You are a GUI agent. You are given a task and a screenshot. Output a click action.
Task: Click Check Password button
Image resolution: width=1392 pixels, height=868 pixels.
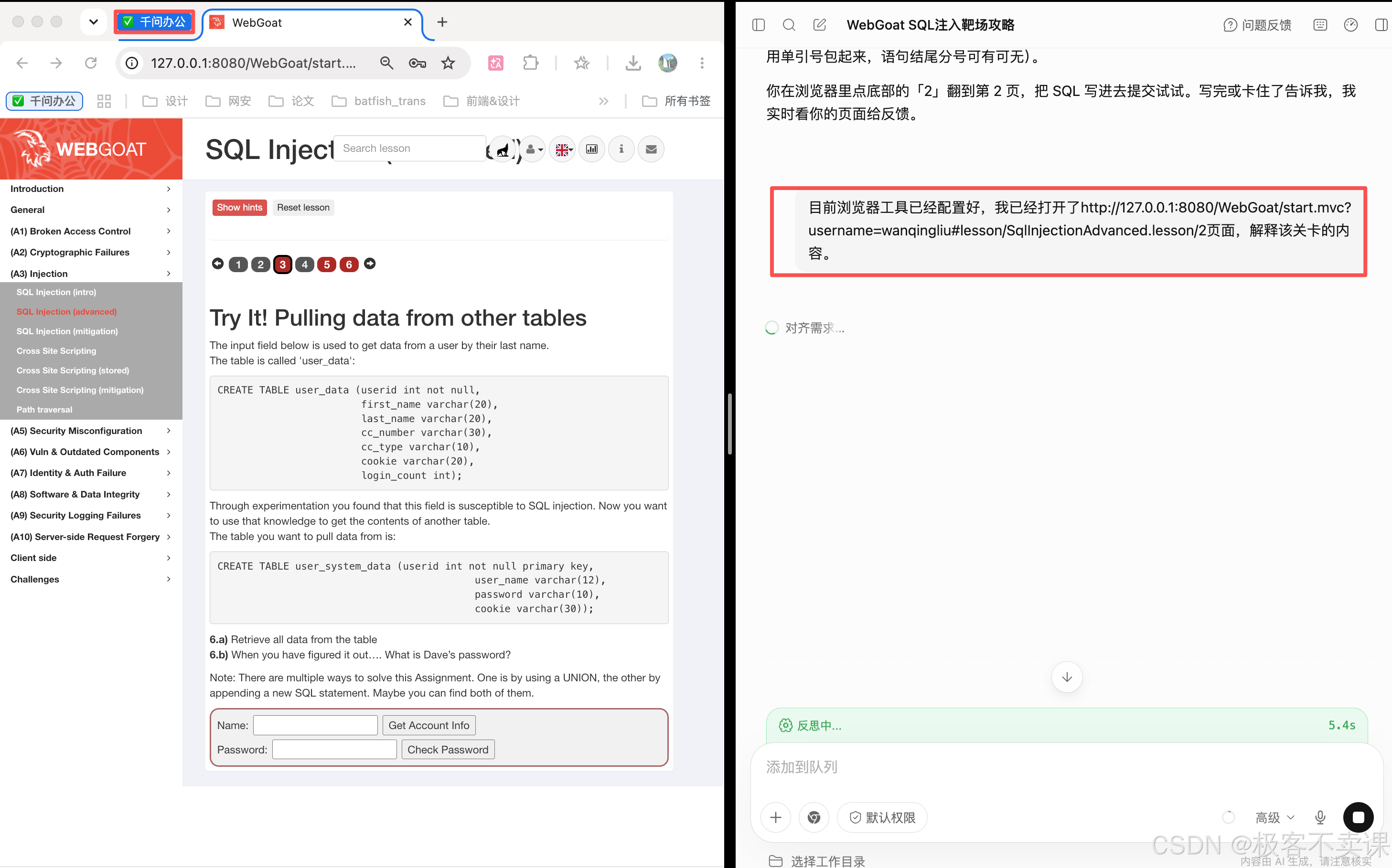[448, 749]
